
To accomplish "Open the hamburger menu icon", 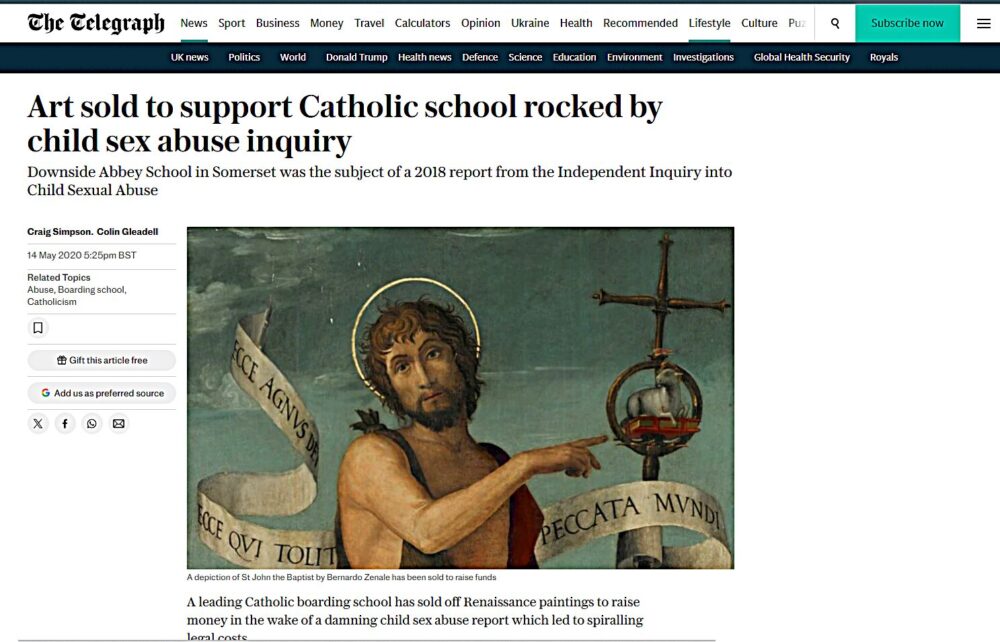I will click(x=983, y=24).
